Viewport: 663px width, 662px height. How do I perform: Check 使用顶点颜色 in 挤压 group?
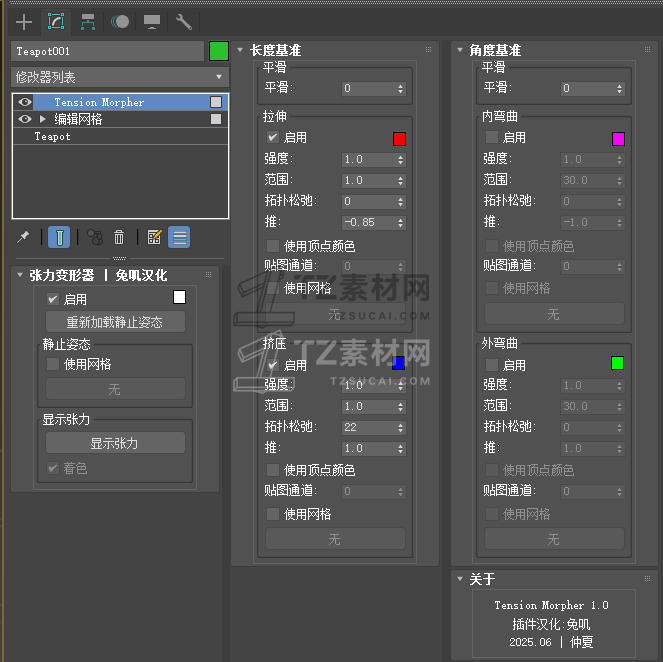pyautogui.click(x=273, y=470)
